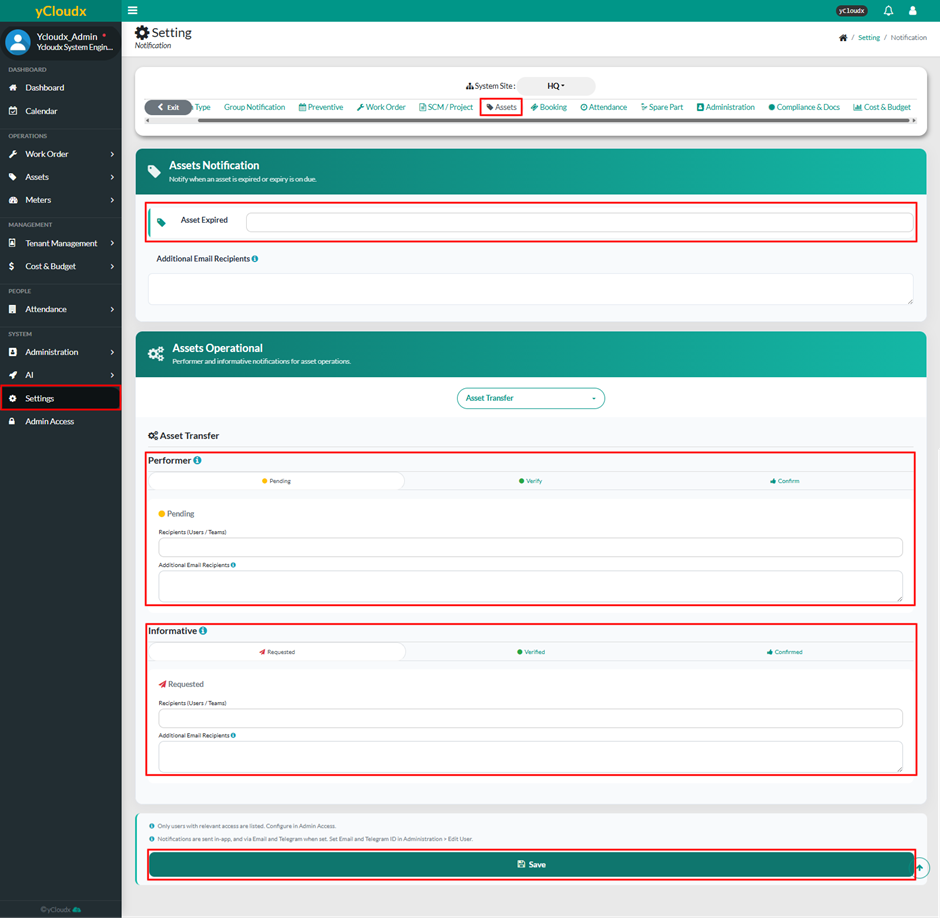The height and width of the screenshot is (919, 940).
Task: Select the Performer Pending stage tab
Action: pyautogui.click(x=276, y=481)
